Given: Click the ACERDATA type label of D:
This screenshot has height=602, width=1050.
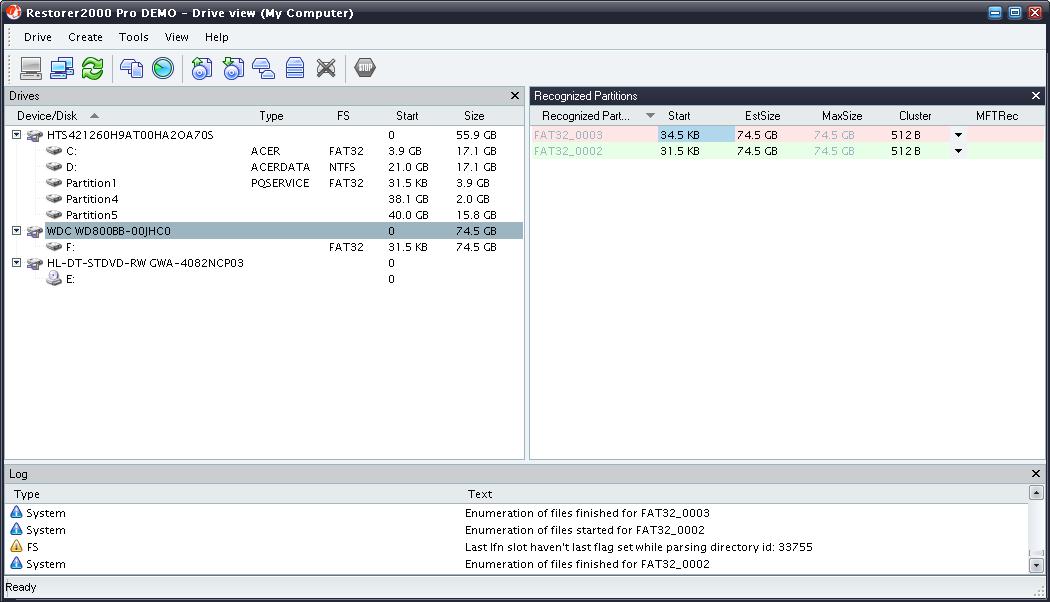Looking at the screenshot, I should tap(280, 167).
